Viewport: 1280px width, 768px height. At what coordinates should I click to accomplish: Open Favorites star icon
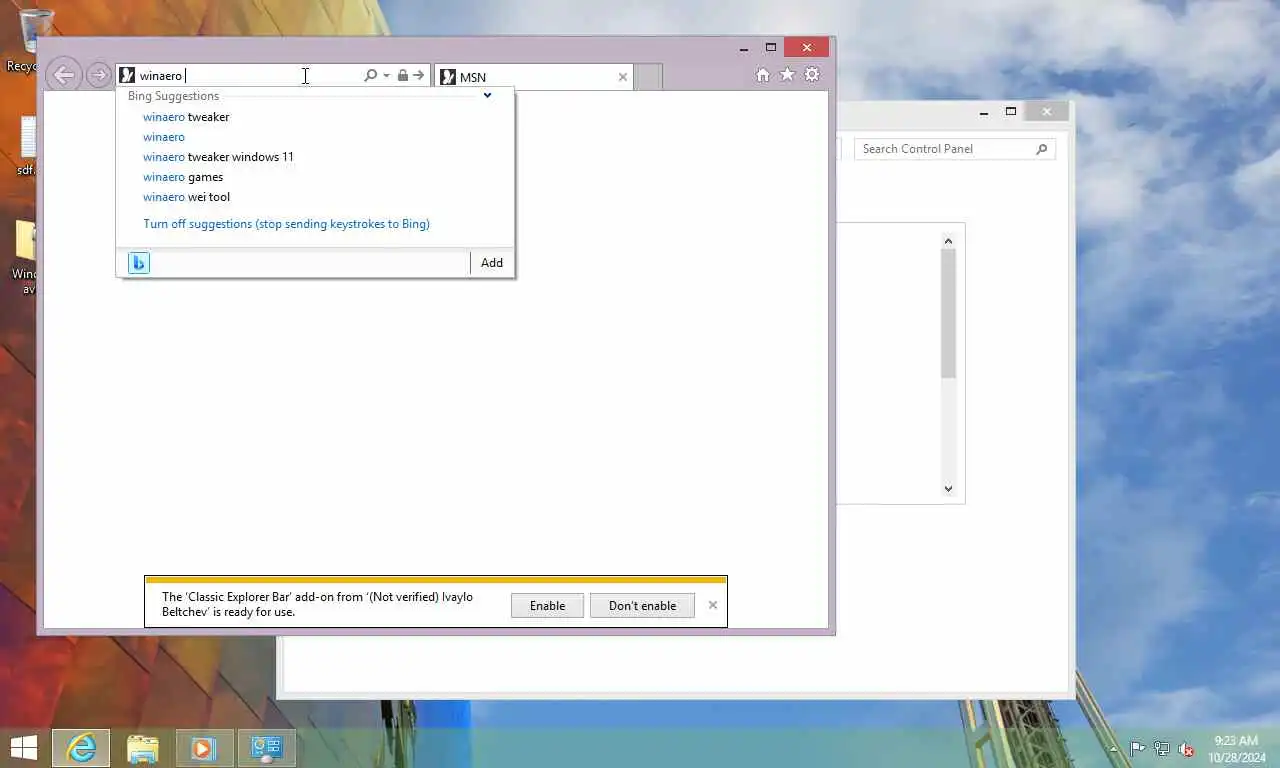[787, 75]
